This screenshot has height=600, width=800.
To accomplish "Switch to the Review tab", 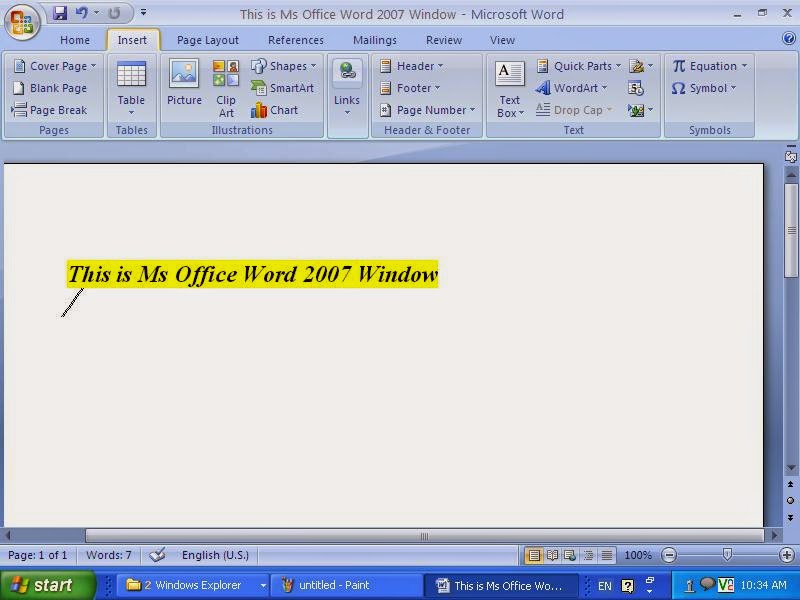I will [x=444, y=40].
